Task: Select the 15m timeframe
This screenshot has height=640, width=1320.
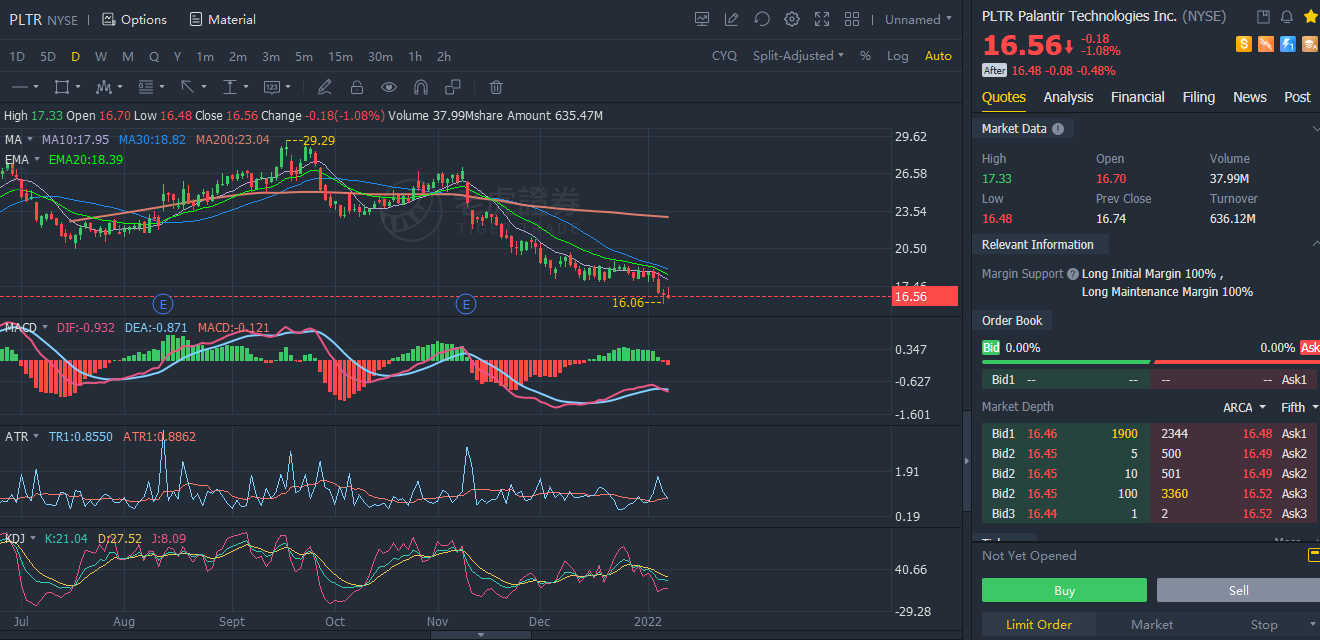Action: [x=340, y=56]
